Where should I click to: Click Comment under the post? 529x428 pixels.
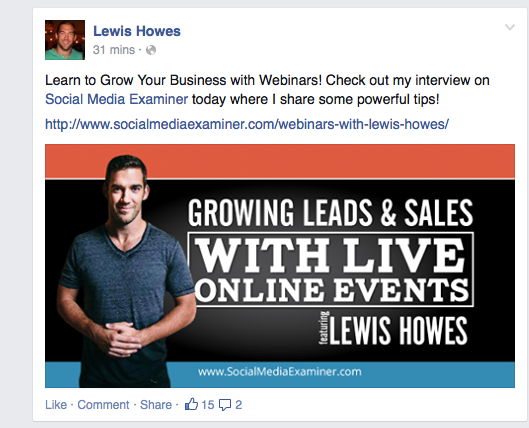[x=103, y=404]
